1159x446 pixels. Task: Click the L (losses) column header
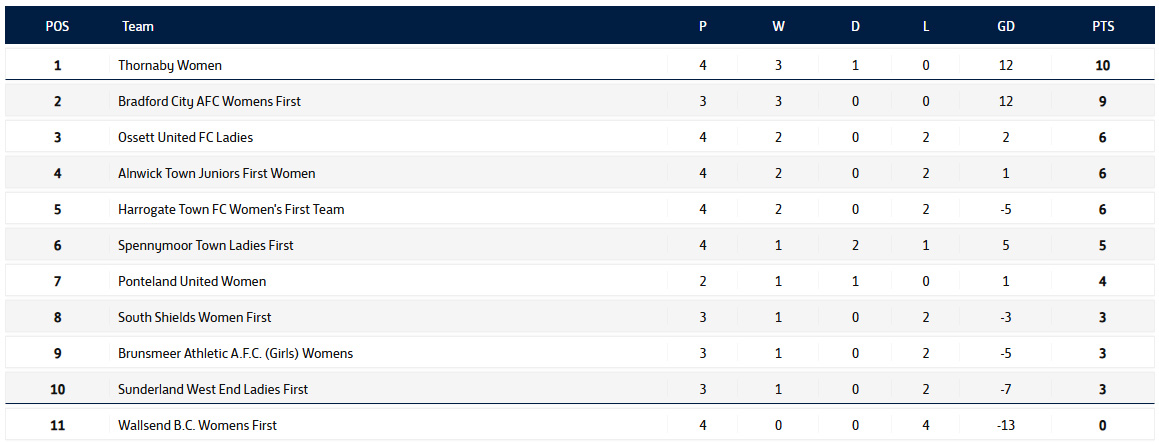pyautogui.click(x=926, y=27)
